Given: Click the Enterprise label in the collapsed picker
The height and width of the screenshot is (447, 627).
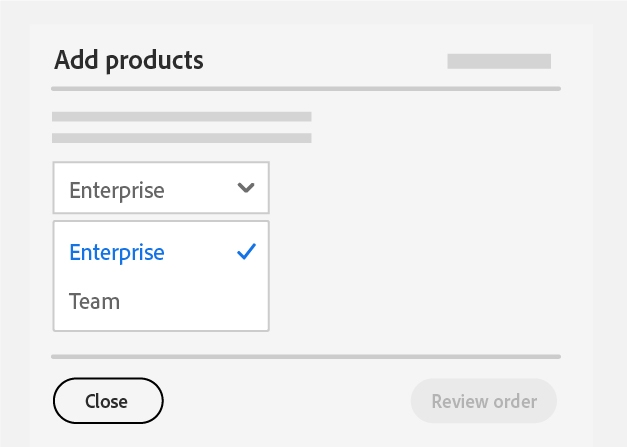Looking at the screenshot, I should (x=116, y=190).
